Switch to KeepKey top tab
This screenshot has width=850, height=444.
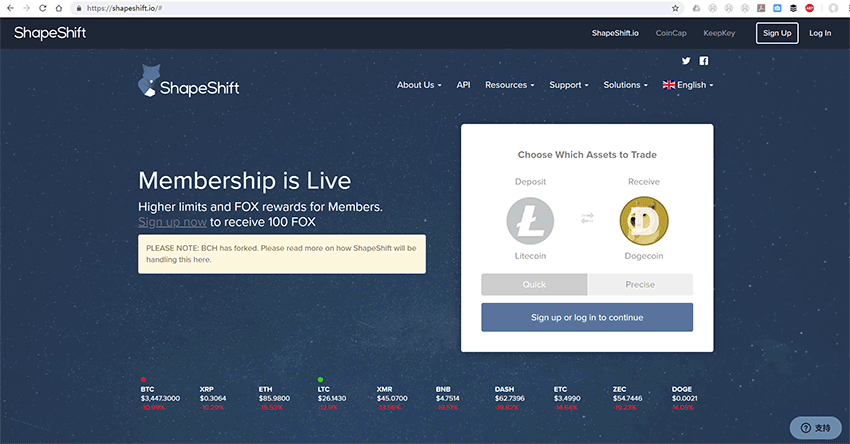click(719, 33)
